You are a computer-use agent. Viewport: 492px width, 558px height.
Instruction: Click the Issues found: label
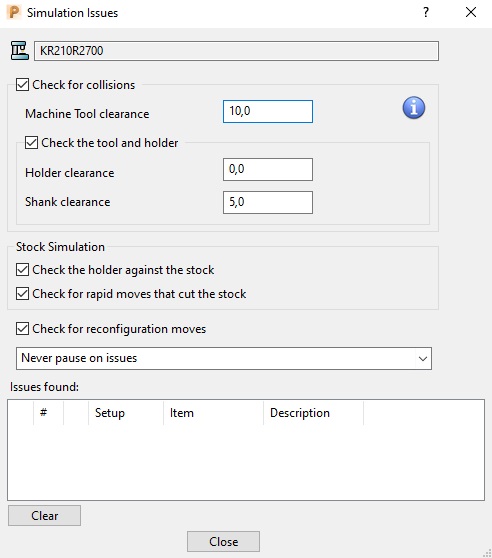(44, 386)
